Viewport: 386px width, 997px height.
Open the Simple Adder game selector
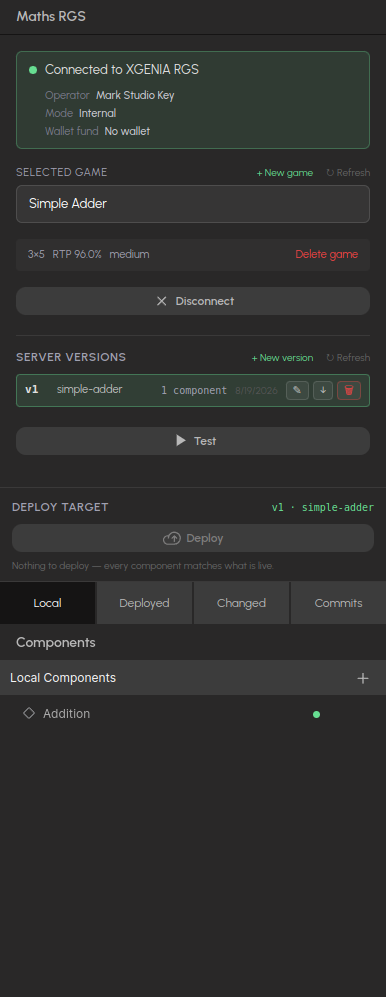coord(193,204)
